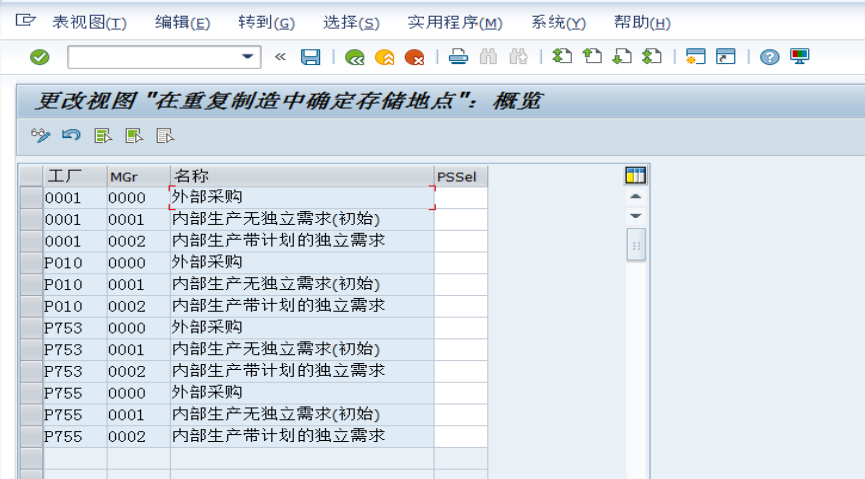
Task: Click the 工厂 column header
Action: pyautogui.click(x=75, y=176)
